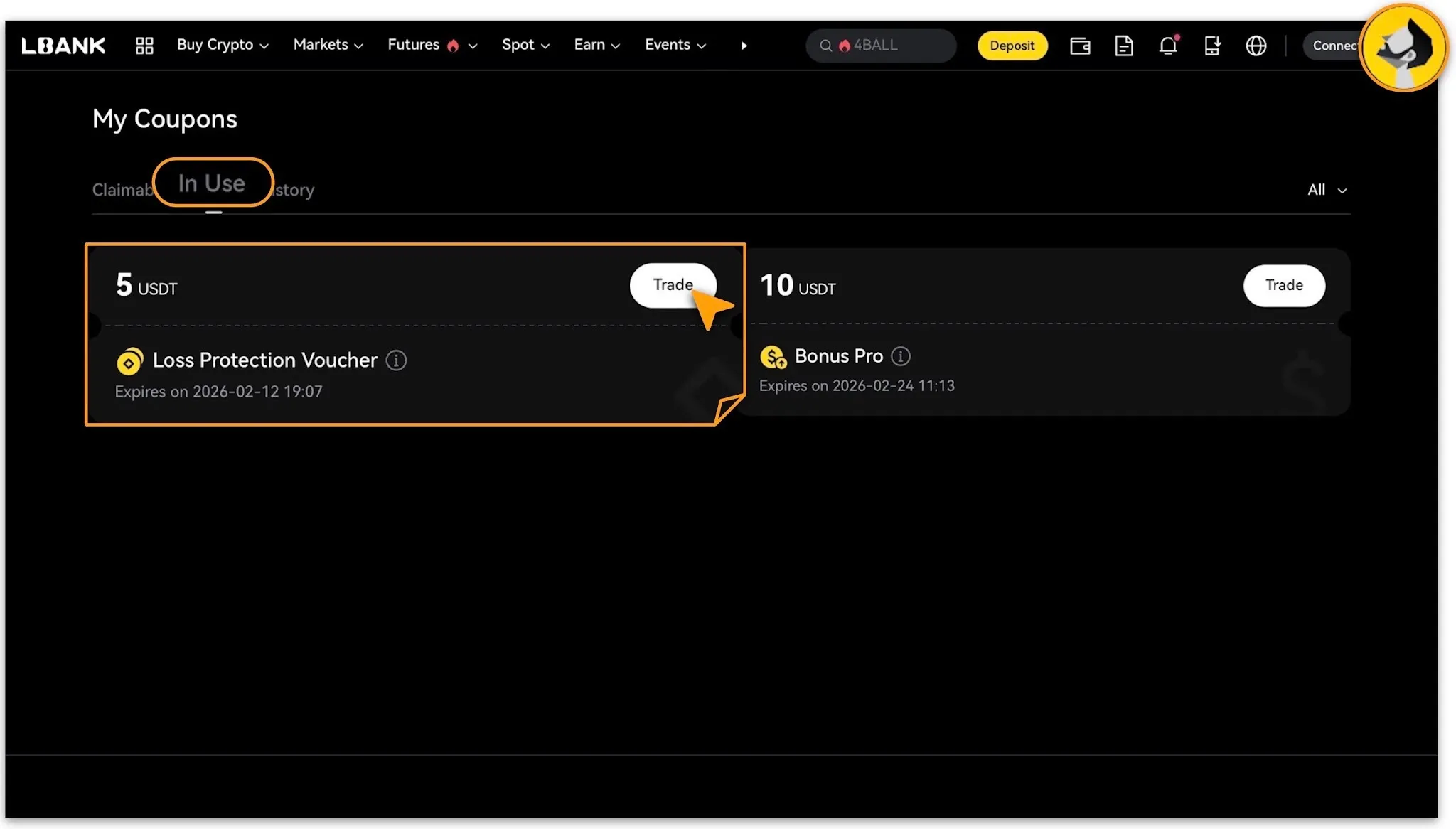Screen dimensions: 1456x829
Task: Click the app download phone icon
Action: tap(1212, 46)
